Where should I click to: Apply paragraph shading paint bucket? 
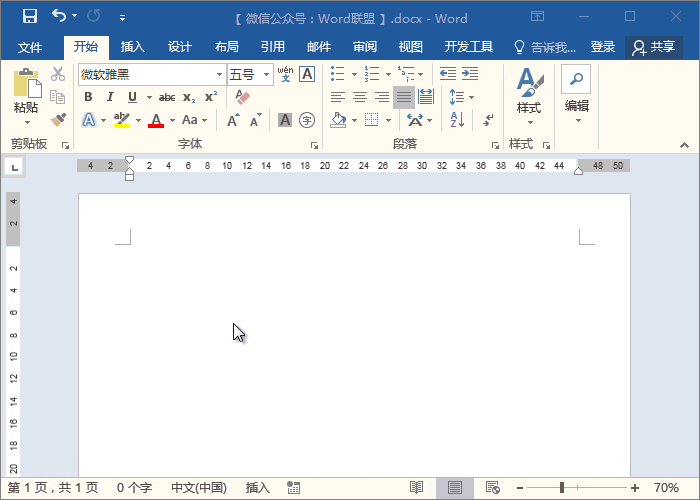click(x=338, y=120)
